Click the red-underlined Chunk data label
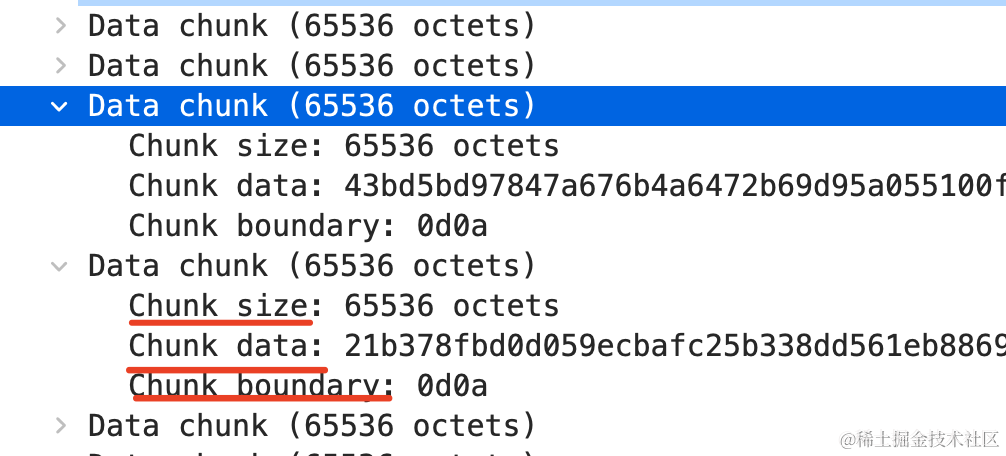Image resolution: width=1006 pixels, height=456 pixels. [220, 345]
